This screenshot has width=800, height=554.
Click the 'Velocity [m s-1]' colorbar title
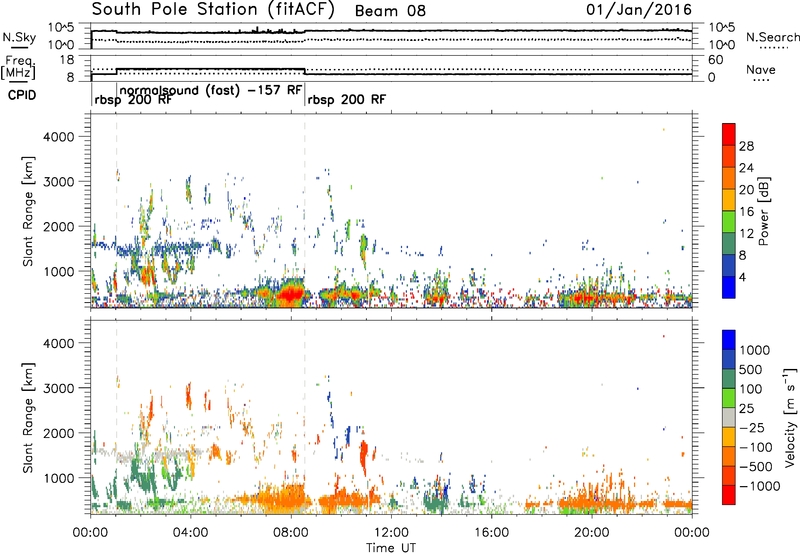click(x=790, y=417)
